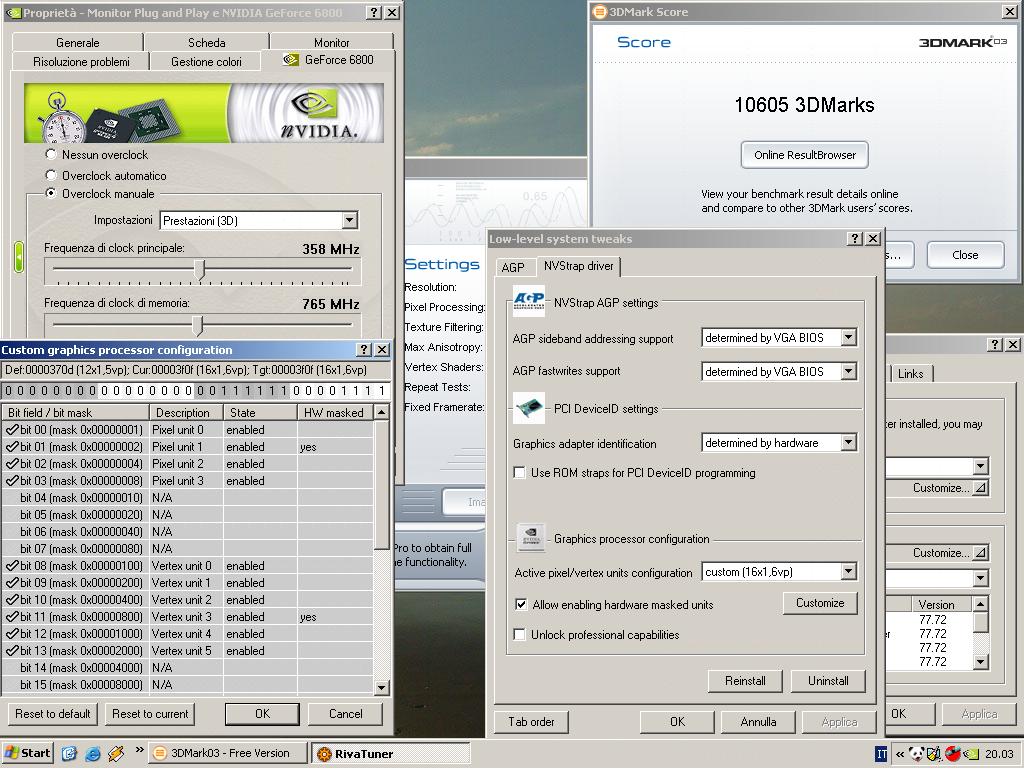Switch to the AGP tab

pos(513,267)
